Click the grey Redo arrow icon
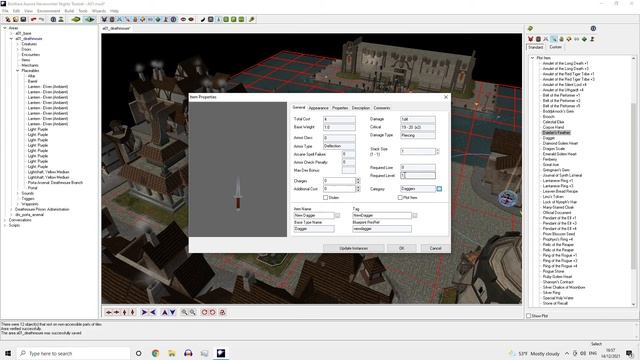Viewport: 640px width, 360px height. 41,19
